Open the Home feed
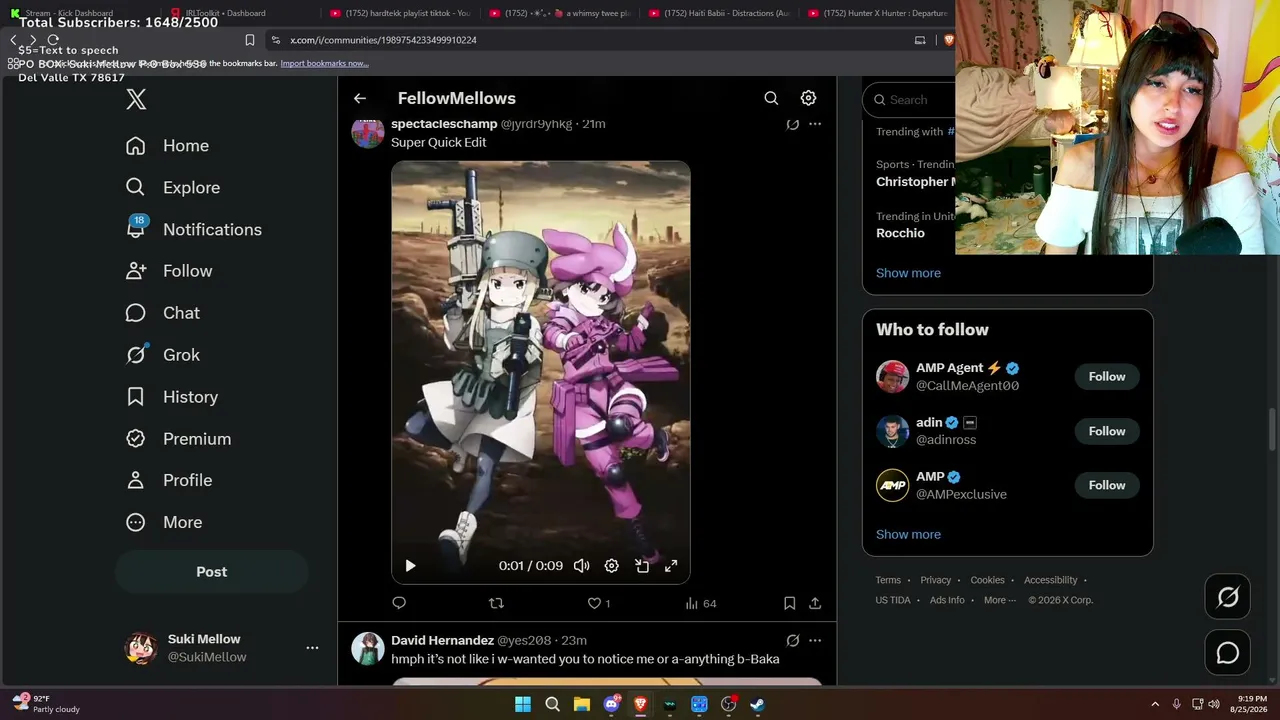The width and height of the screenshot is (1280, 720). click(168, 146)
